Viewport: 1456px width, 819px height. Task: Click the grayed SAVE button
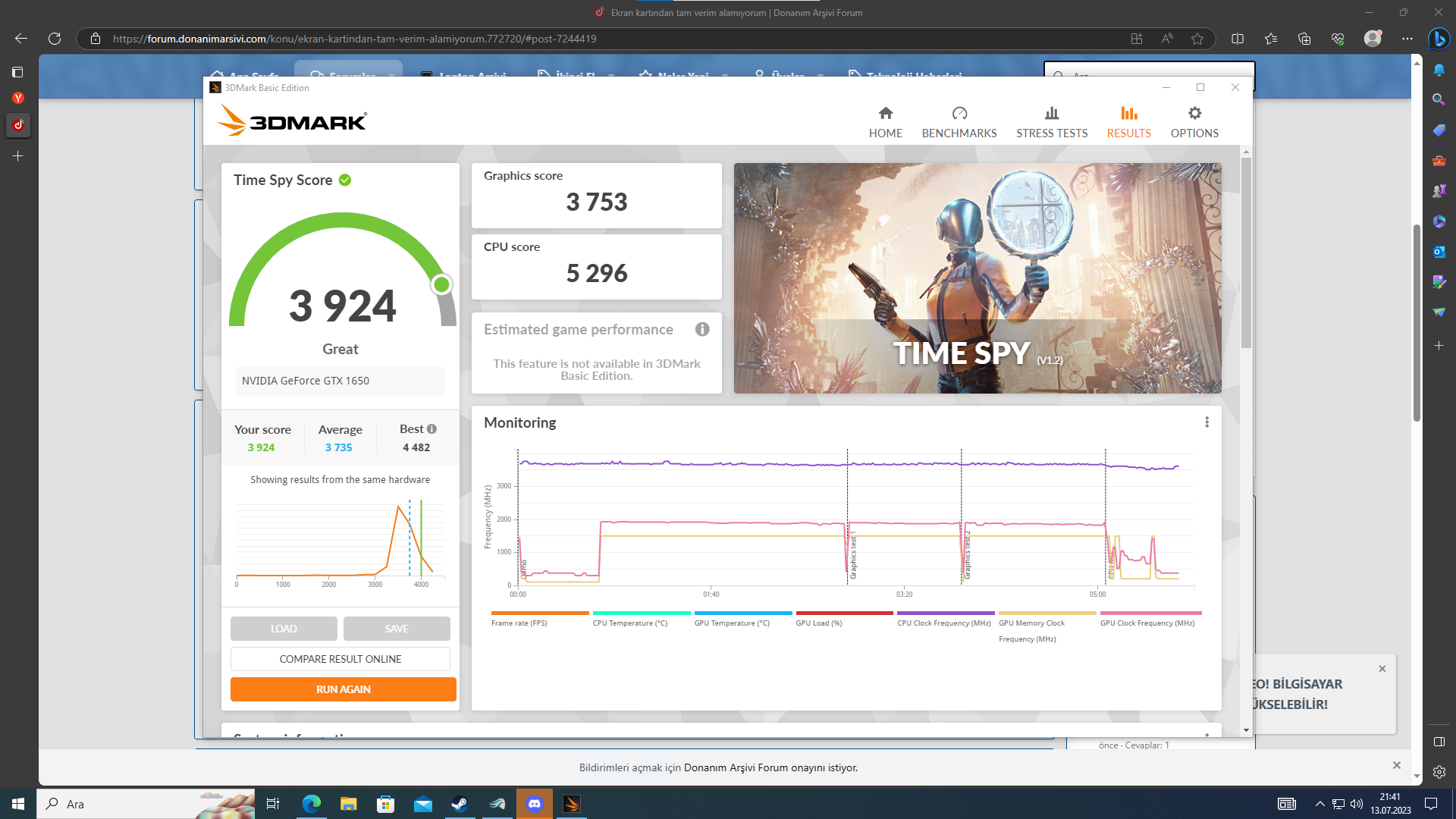pyautogui.click(x=397, y=629)
